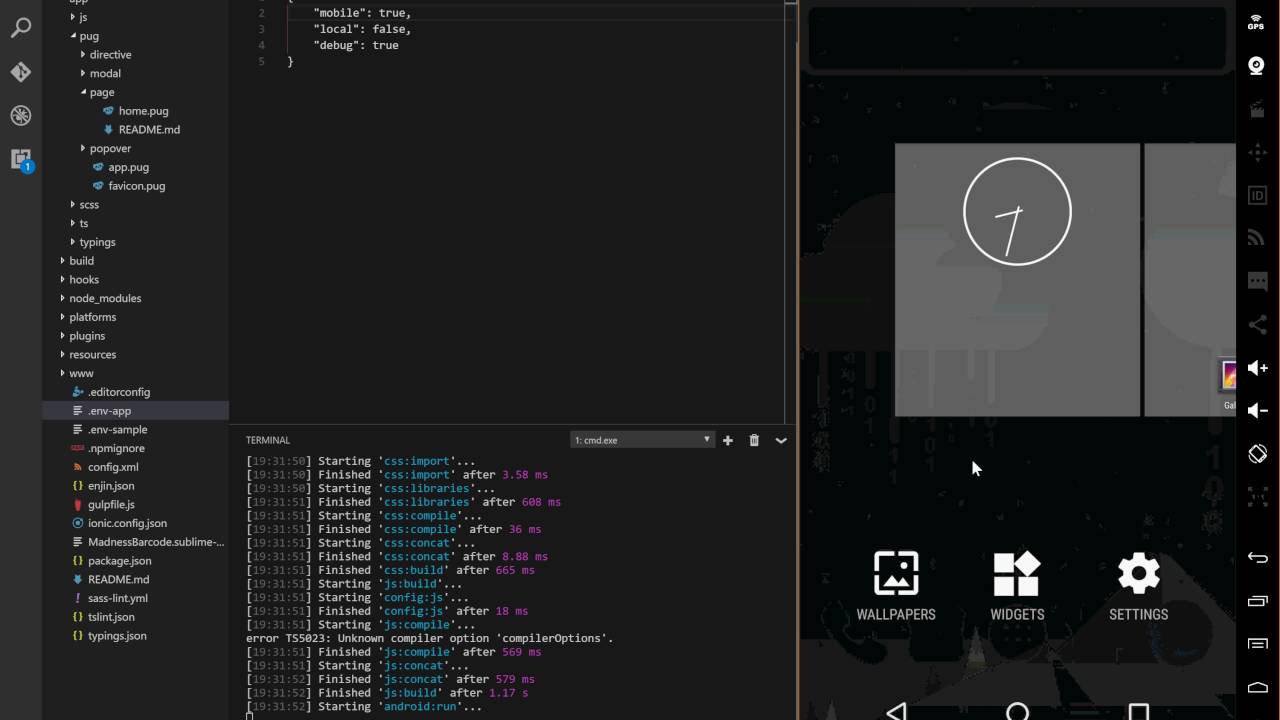Increase emulator volume

(1258, 368)
